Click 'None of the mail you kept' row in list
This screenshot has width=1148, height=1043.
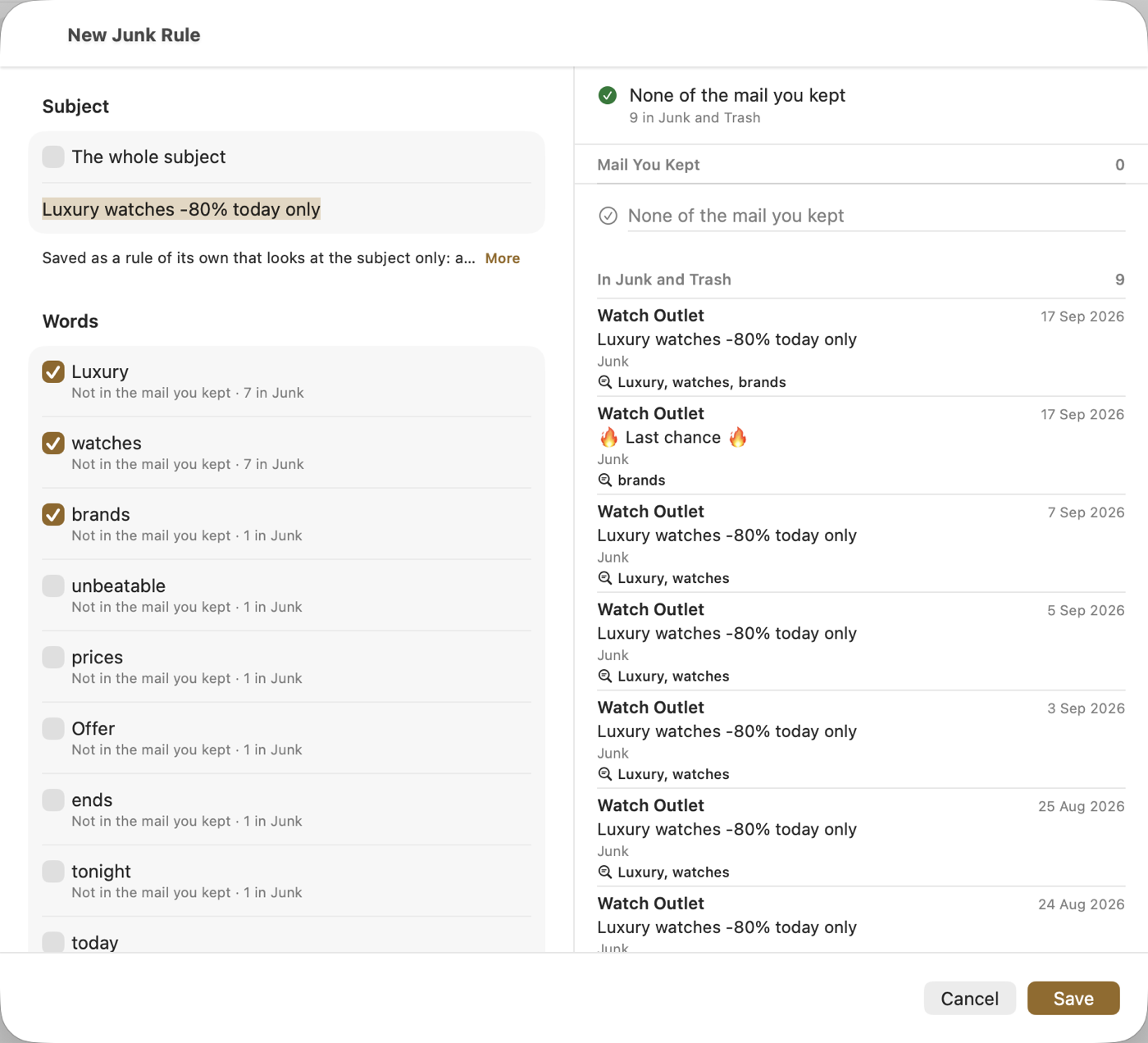click(x=861, y=216)
